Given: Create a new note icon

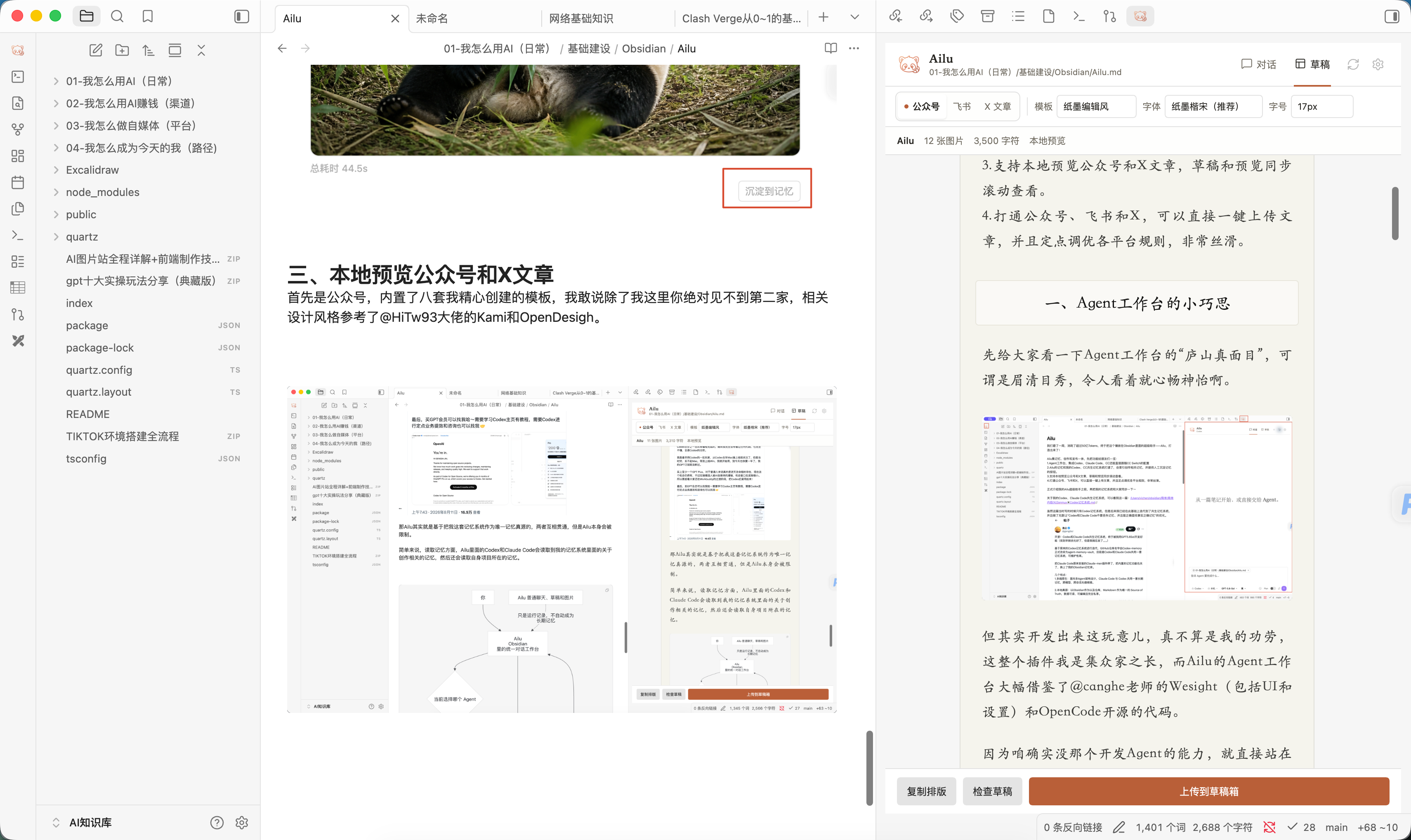Looking at the screenshot, I should pyautogui.click(x=96, y=50).
